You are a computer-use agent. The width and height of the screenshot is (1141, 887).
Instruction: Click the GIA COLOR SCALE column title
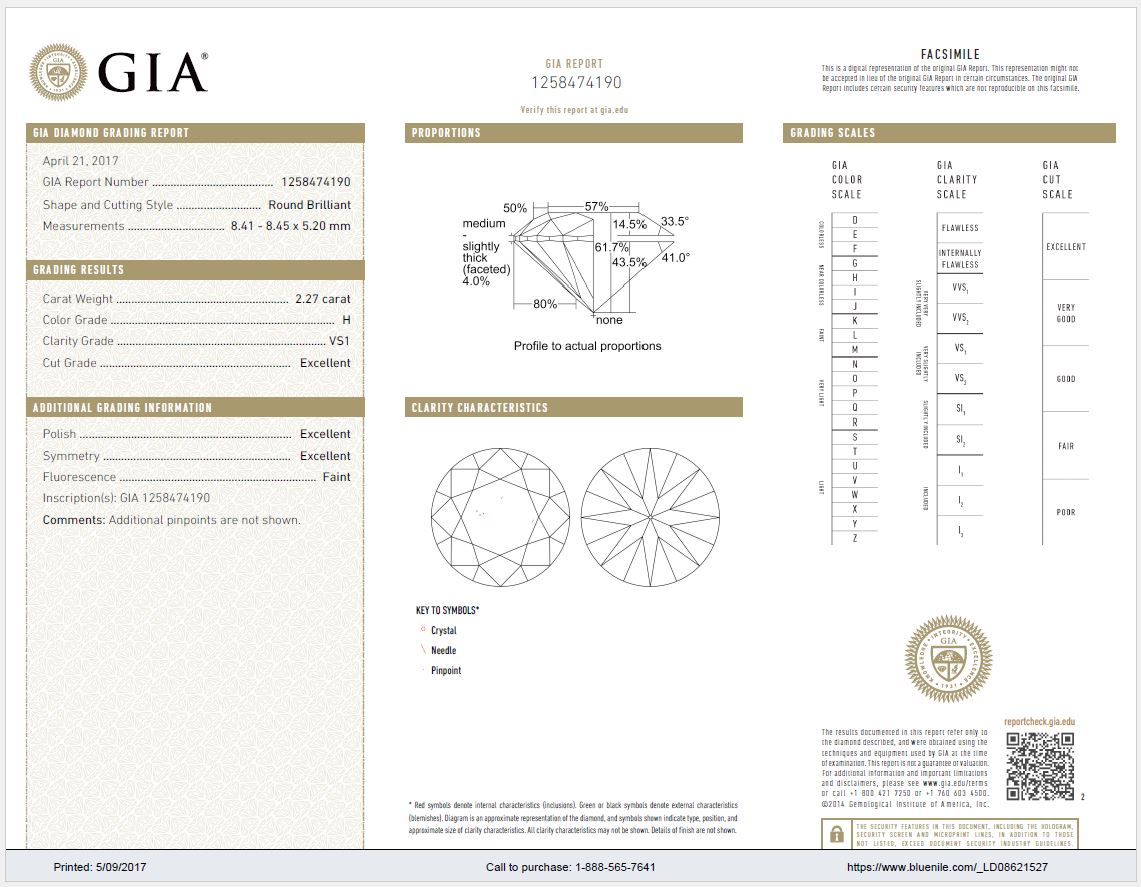(846, 180)
